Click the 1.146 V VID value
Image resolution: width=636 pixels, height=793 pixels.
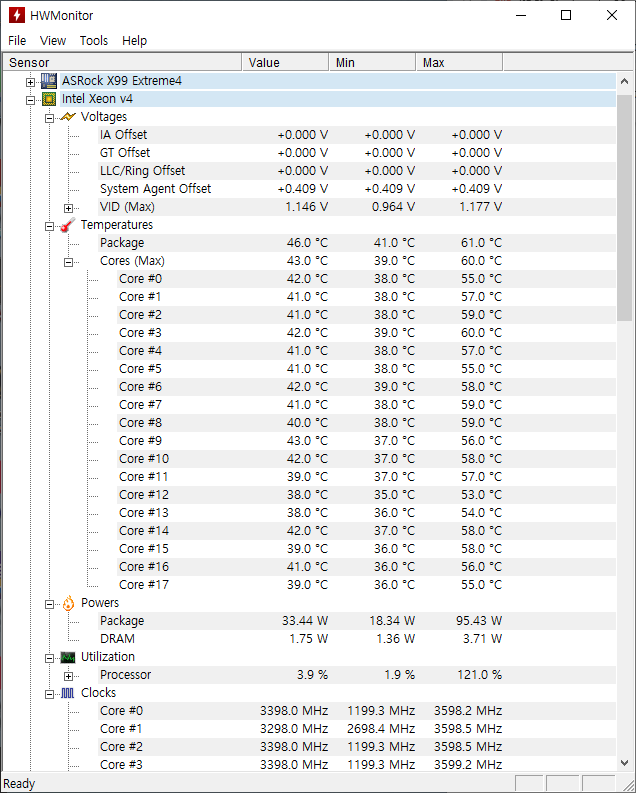point(306,207)
